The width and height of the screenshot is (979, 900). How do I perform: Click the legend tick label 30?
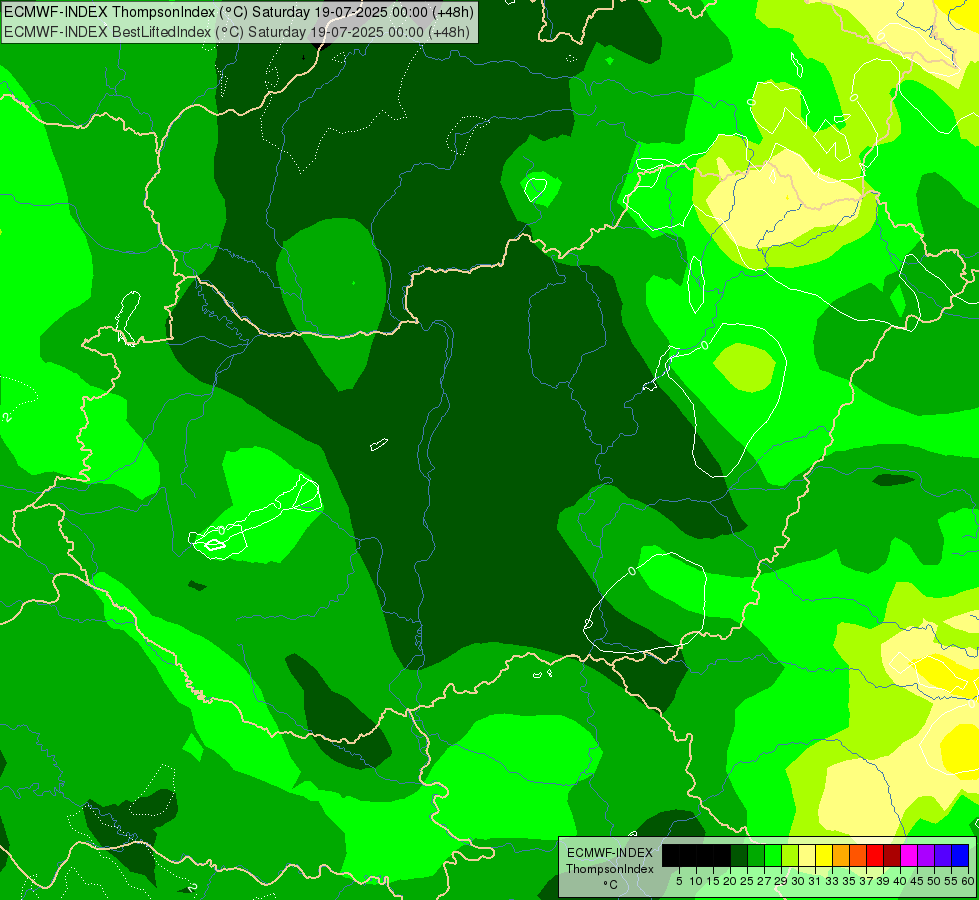tap(799, 881)
